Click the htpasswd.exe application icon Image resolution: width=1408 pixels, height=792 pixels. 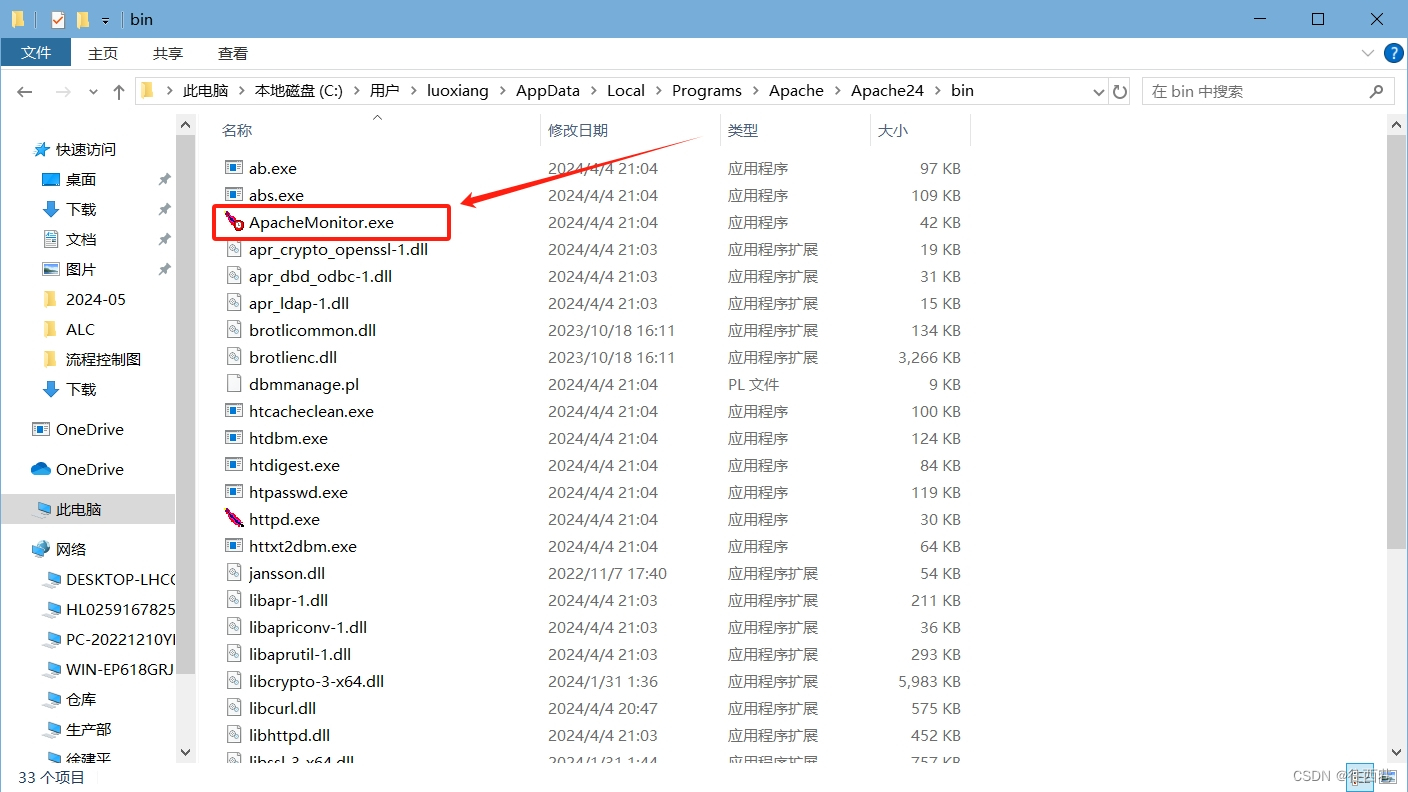point(234,492)
